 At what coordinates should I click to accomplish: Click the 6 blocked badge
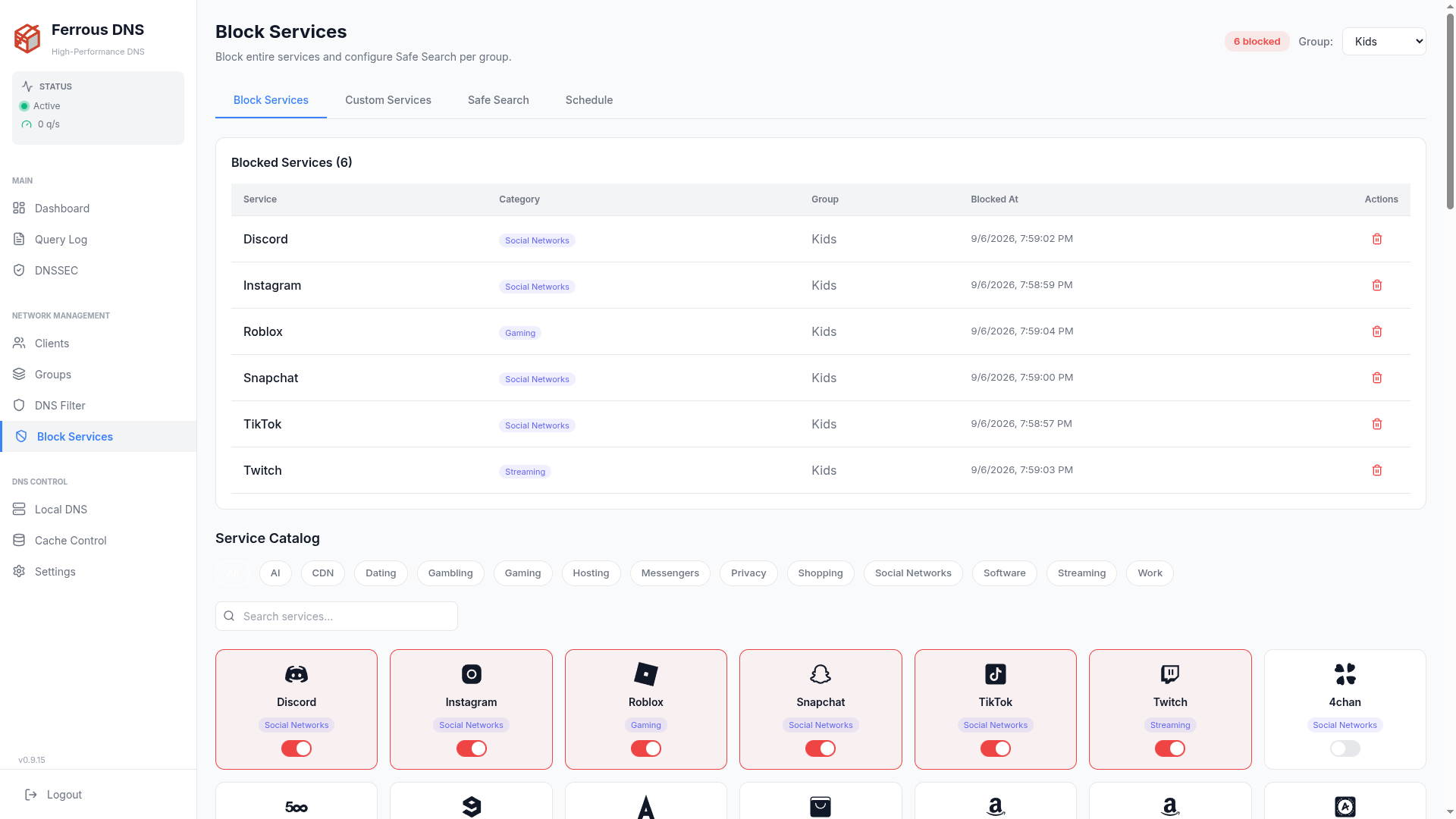pos(1257,42)
